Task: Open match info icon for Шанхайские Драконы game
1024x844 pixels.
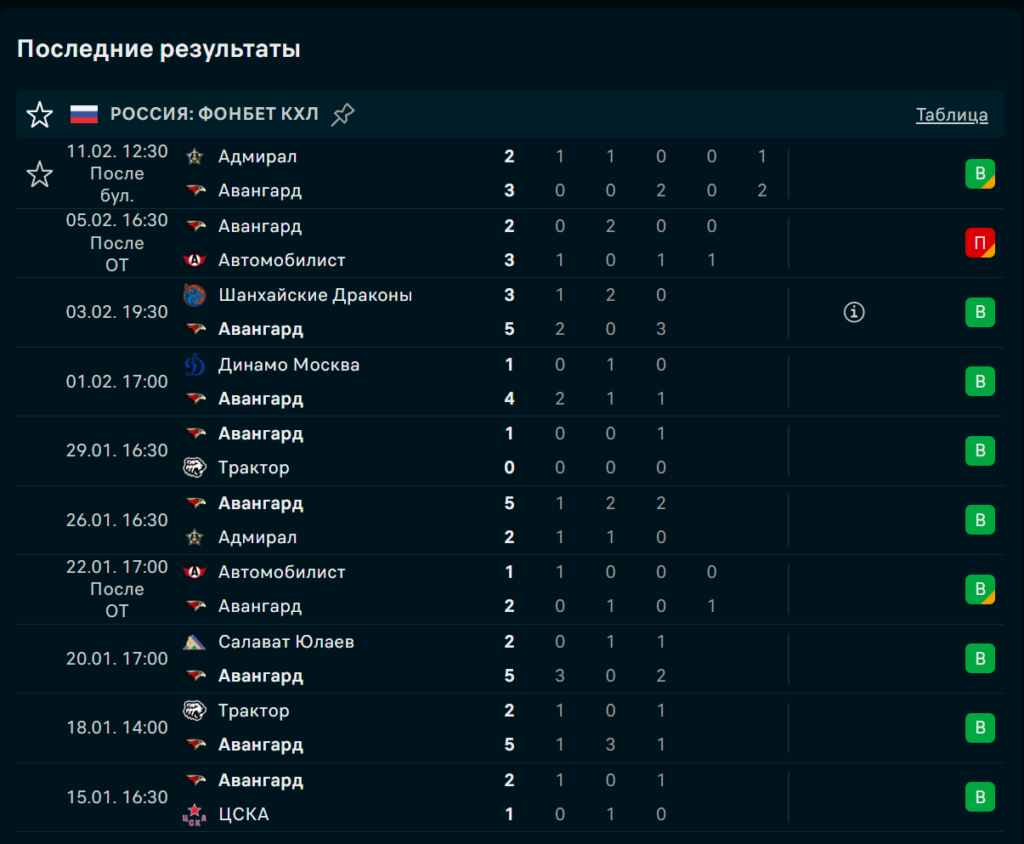Action: point(854,312)
